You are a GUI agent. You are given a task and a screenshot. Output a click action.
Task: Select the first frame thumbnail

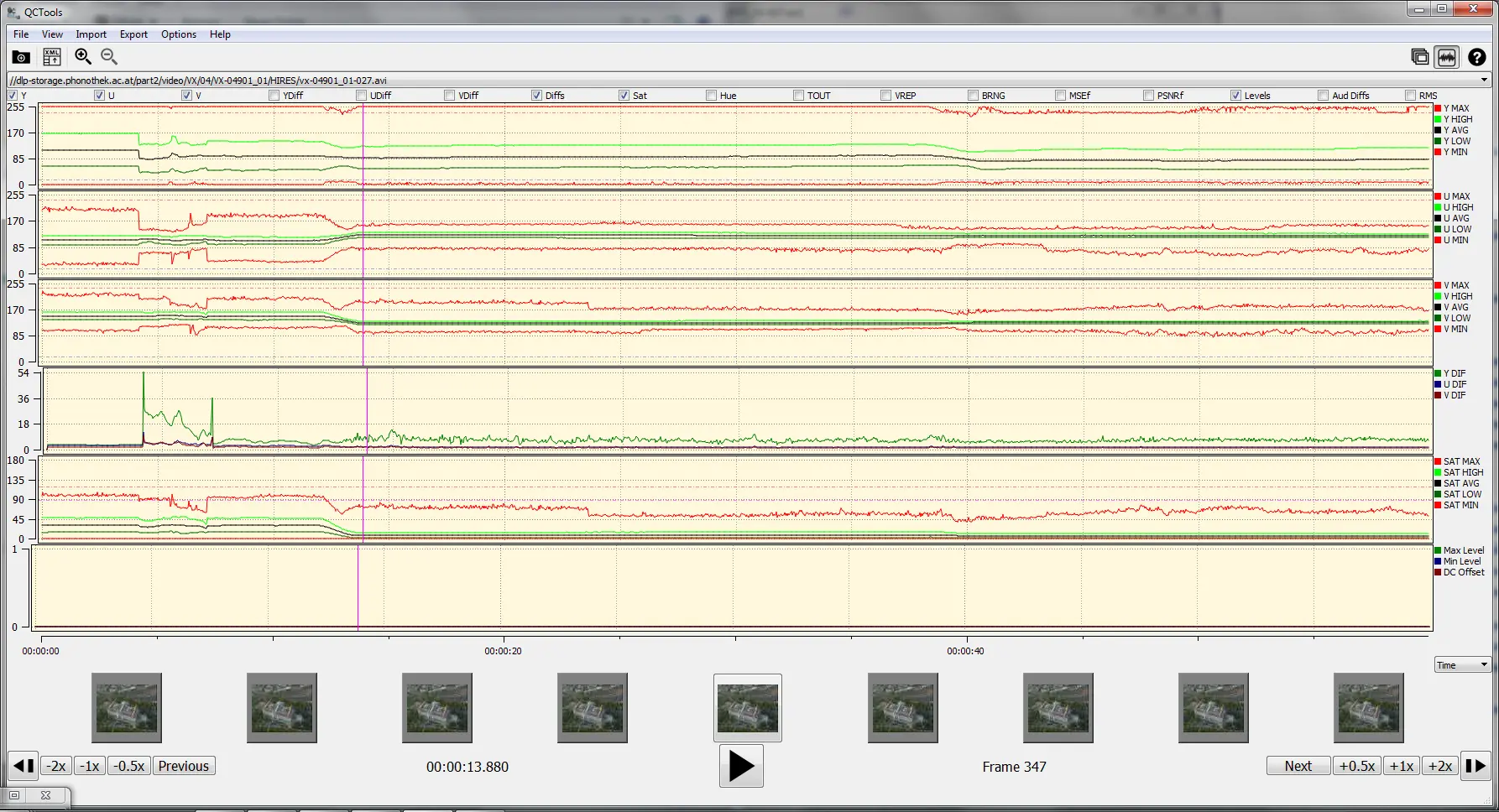click(127, 707)
